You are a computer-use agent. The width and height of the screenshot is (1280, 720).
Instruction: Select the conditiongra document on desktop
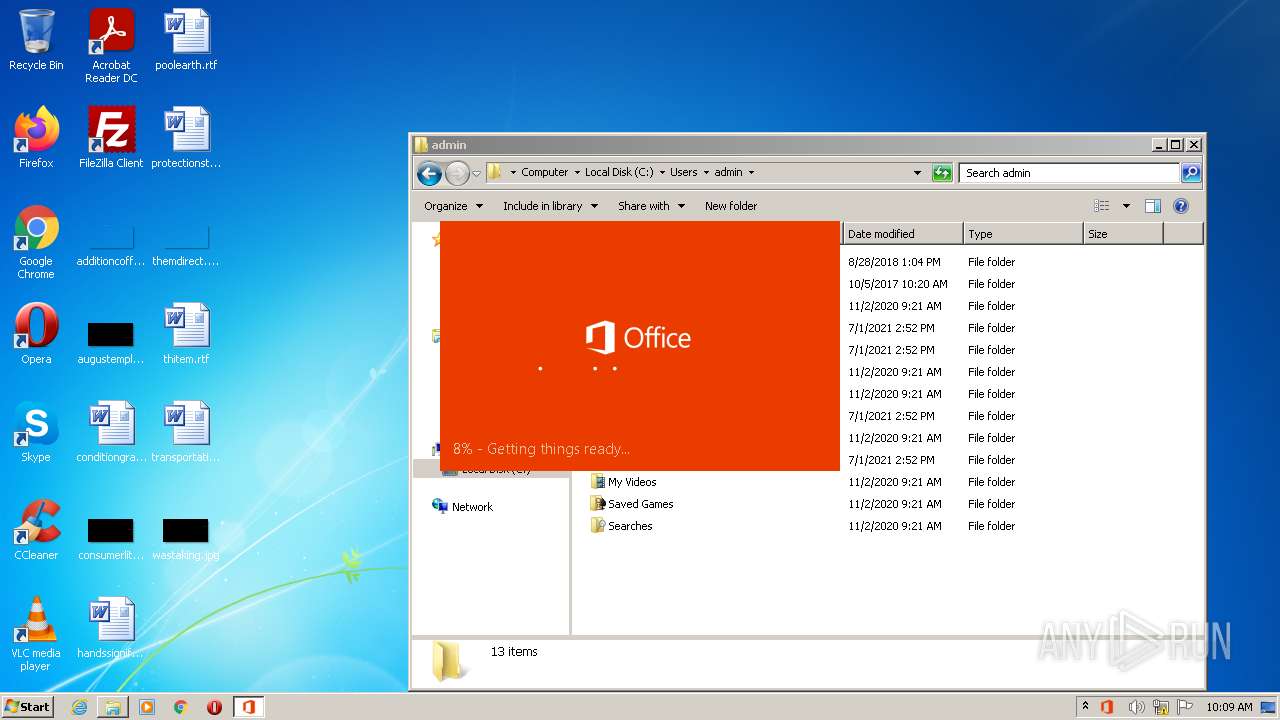[111, 432]
